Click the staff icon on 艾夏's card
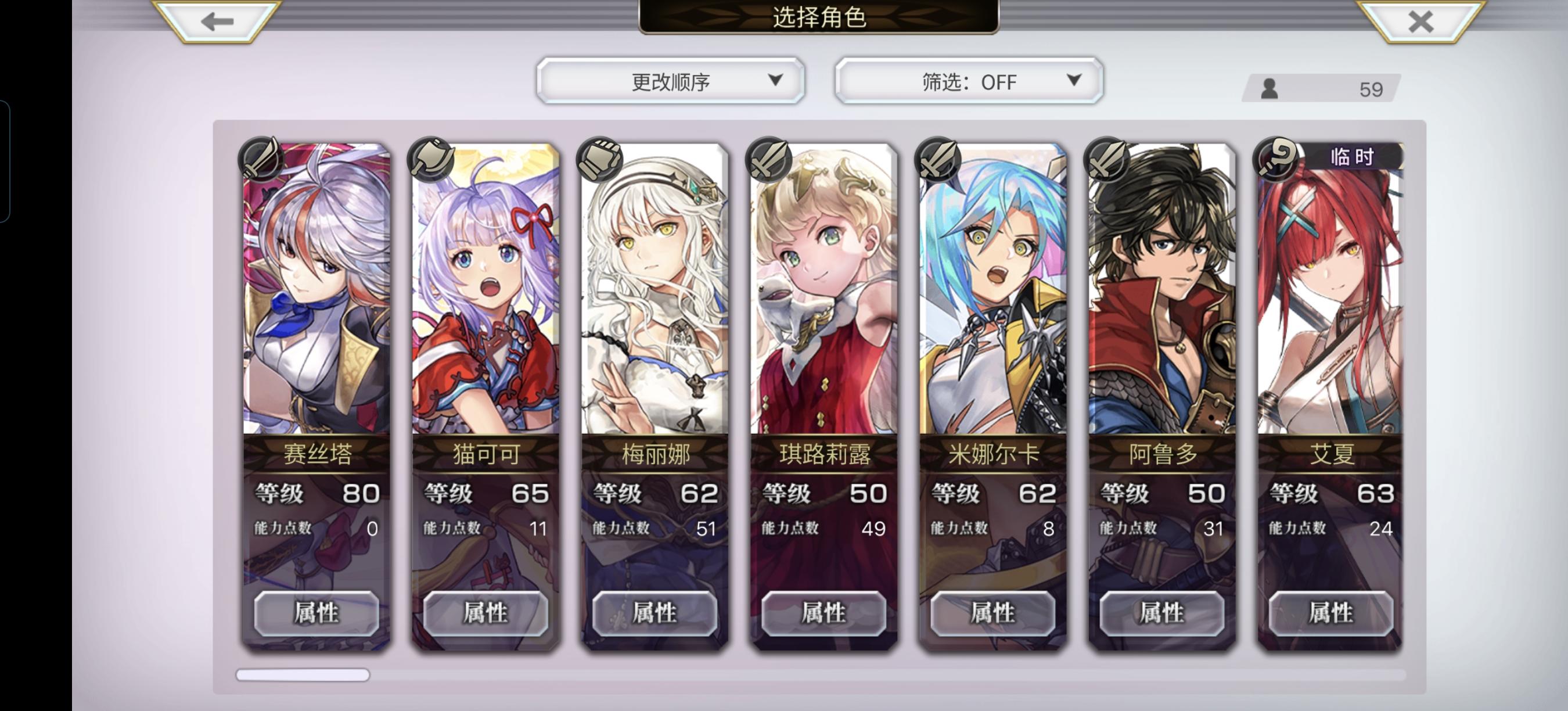Image resolution: width=1568 pixels, height=711 pixels. click(1276, 160)
